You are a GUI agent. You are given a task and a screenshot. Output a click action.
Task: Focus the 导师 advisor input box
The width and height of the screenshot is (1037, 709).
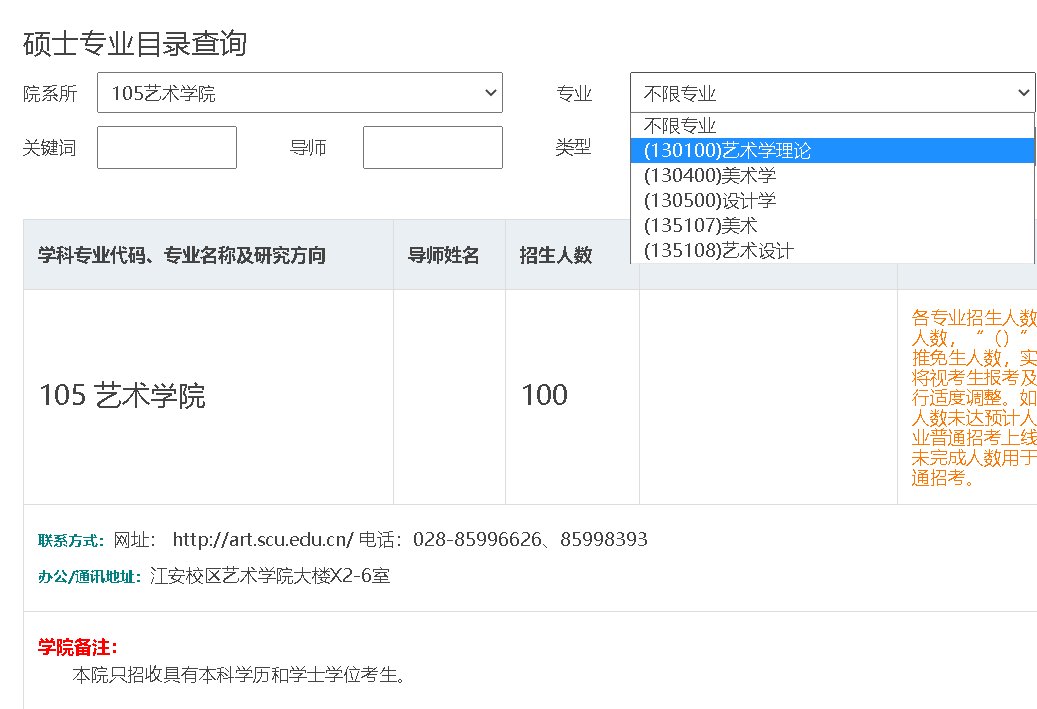(432, 147)
